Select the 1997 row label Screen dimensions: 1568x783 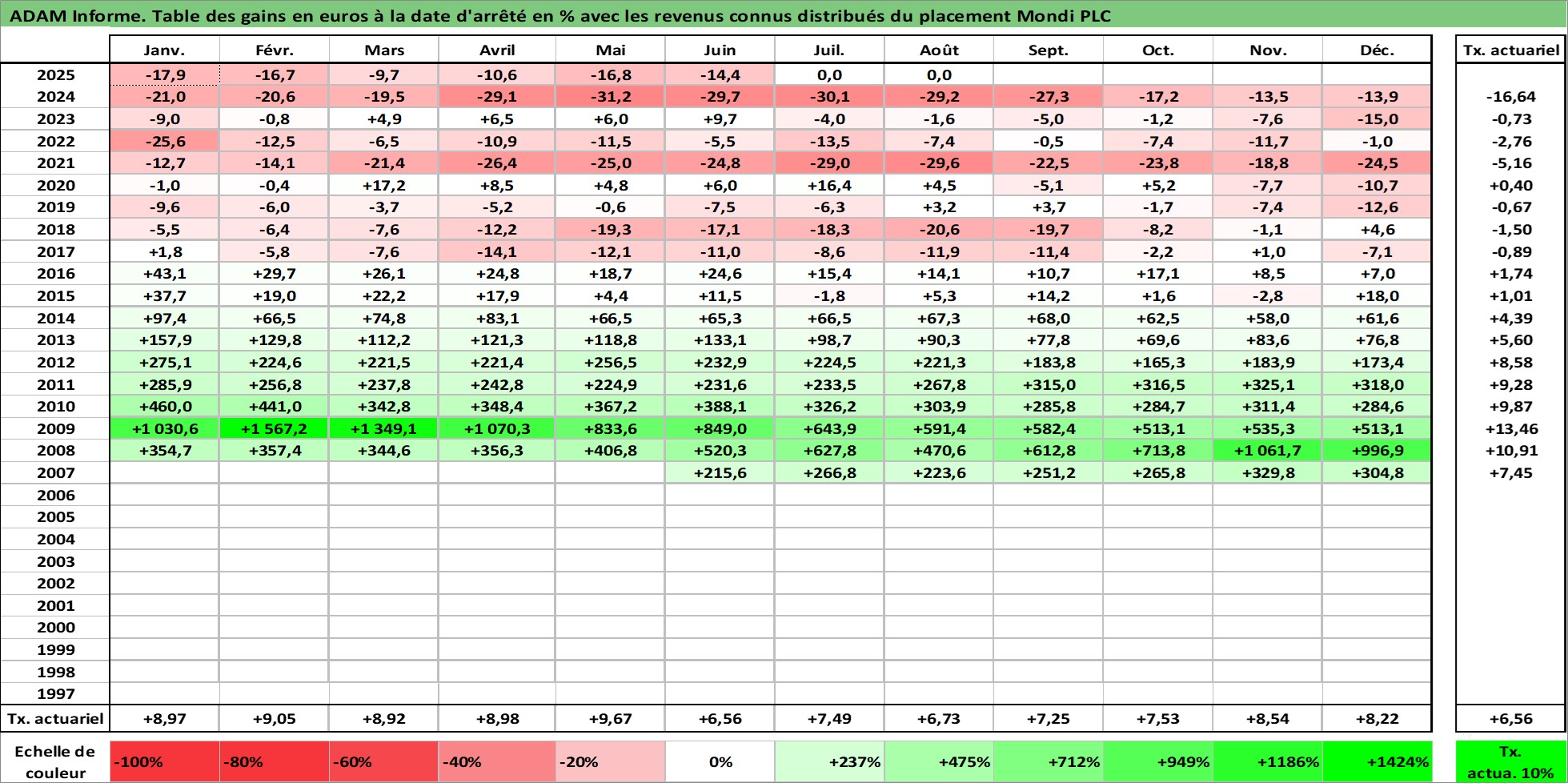[55, 694]
